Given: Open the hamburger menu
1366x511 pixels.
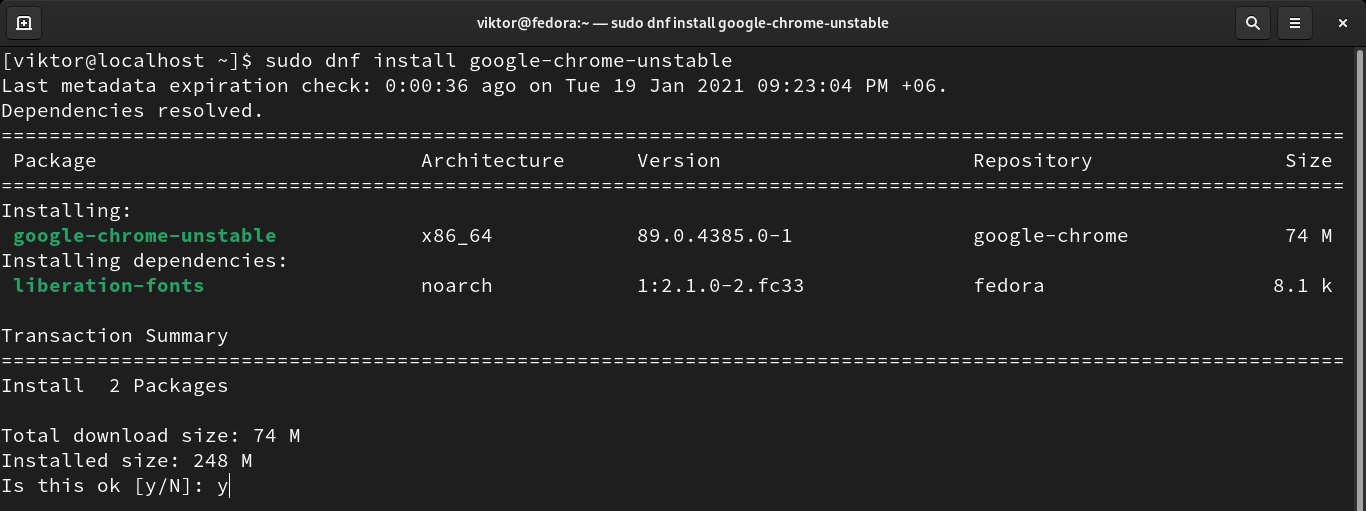Looking at the screenshot, I should tap(1295, 22).
